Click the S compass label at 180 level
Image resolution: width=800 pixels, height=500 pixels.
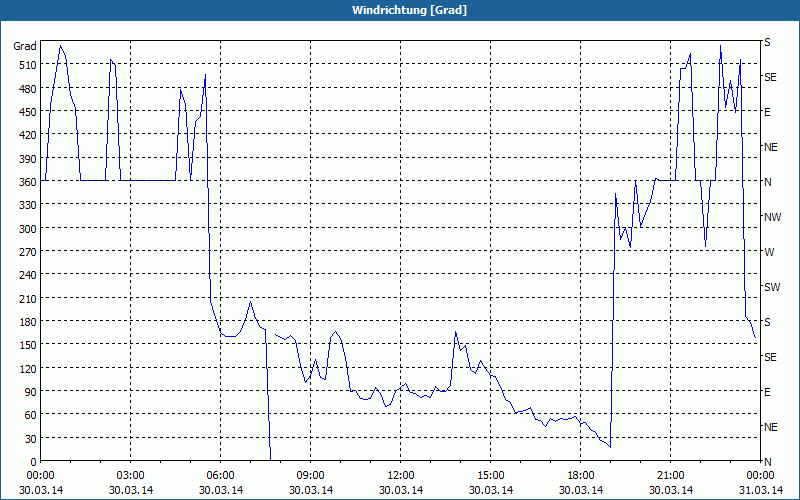click(x=767, y=322)
